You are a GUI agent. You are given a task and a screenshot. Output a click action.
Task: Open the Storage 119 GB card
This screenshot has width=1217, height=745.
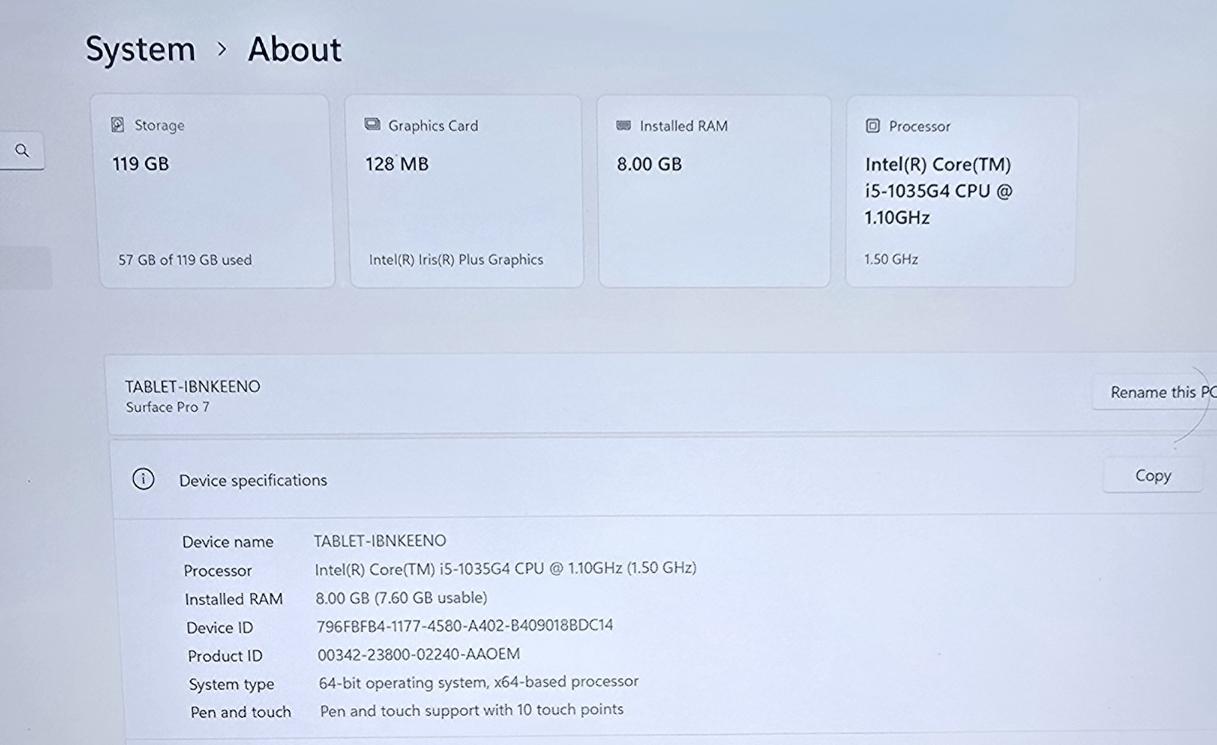[x=214, y=191]
